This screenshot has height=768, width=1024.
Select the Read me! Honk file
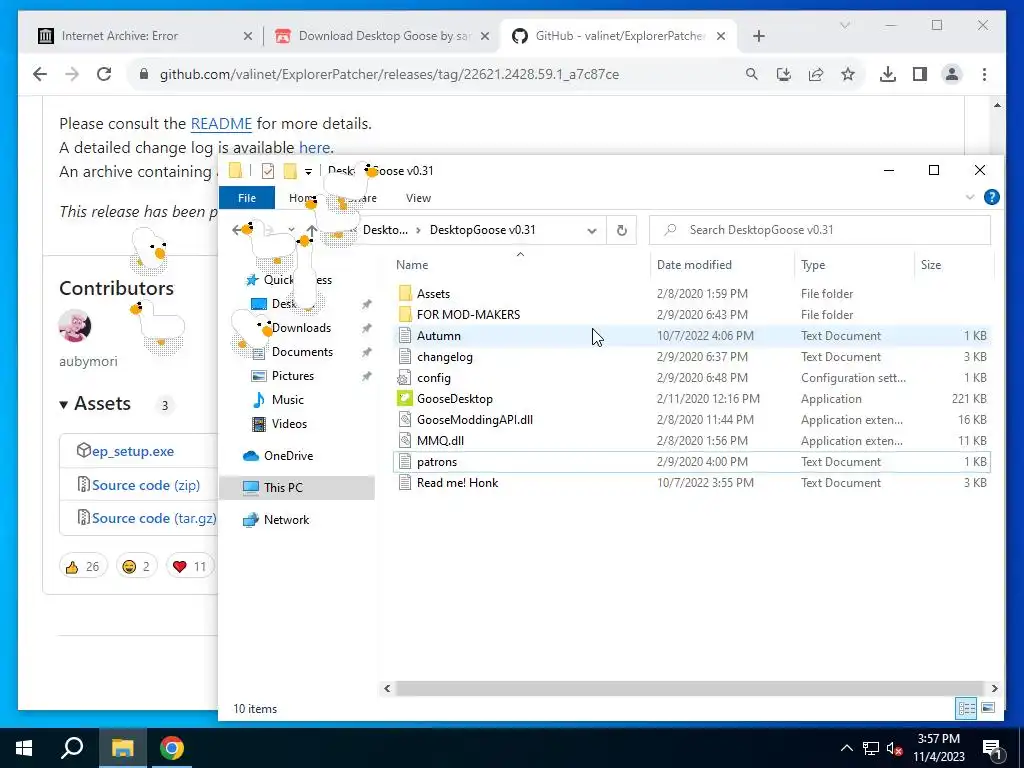coord(457,483)
